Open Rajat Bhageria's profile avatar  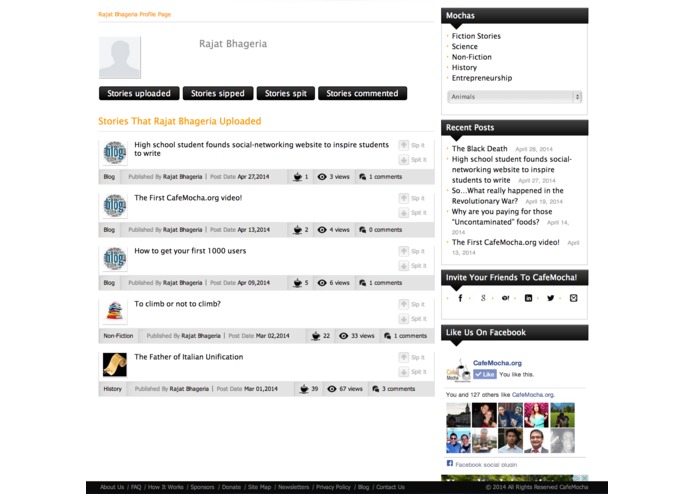click(x=120, y=58)
